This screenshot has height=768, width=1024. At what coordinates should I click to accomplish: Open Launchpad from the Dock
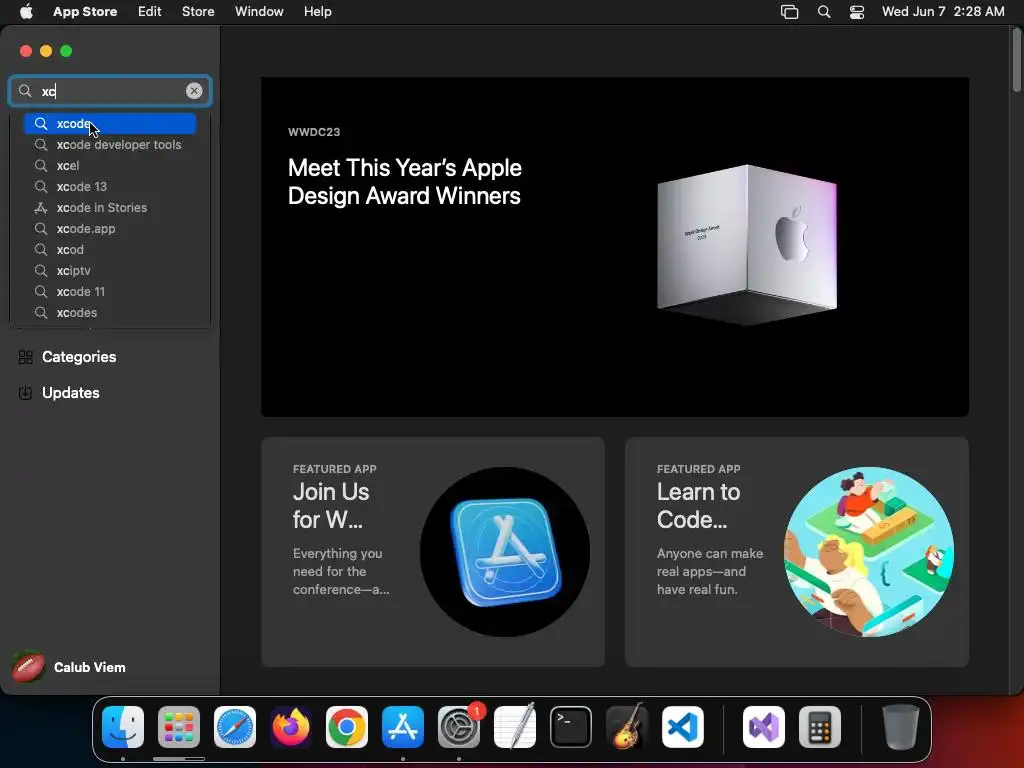(179, 727)
